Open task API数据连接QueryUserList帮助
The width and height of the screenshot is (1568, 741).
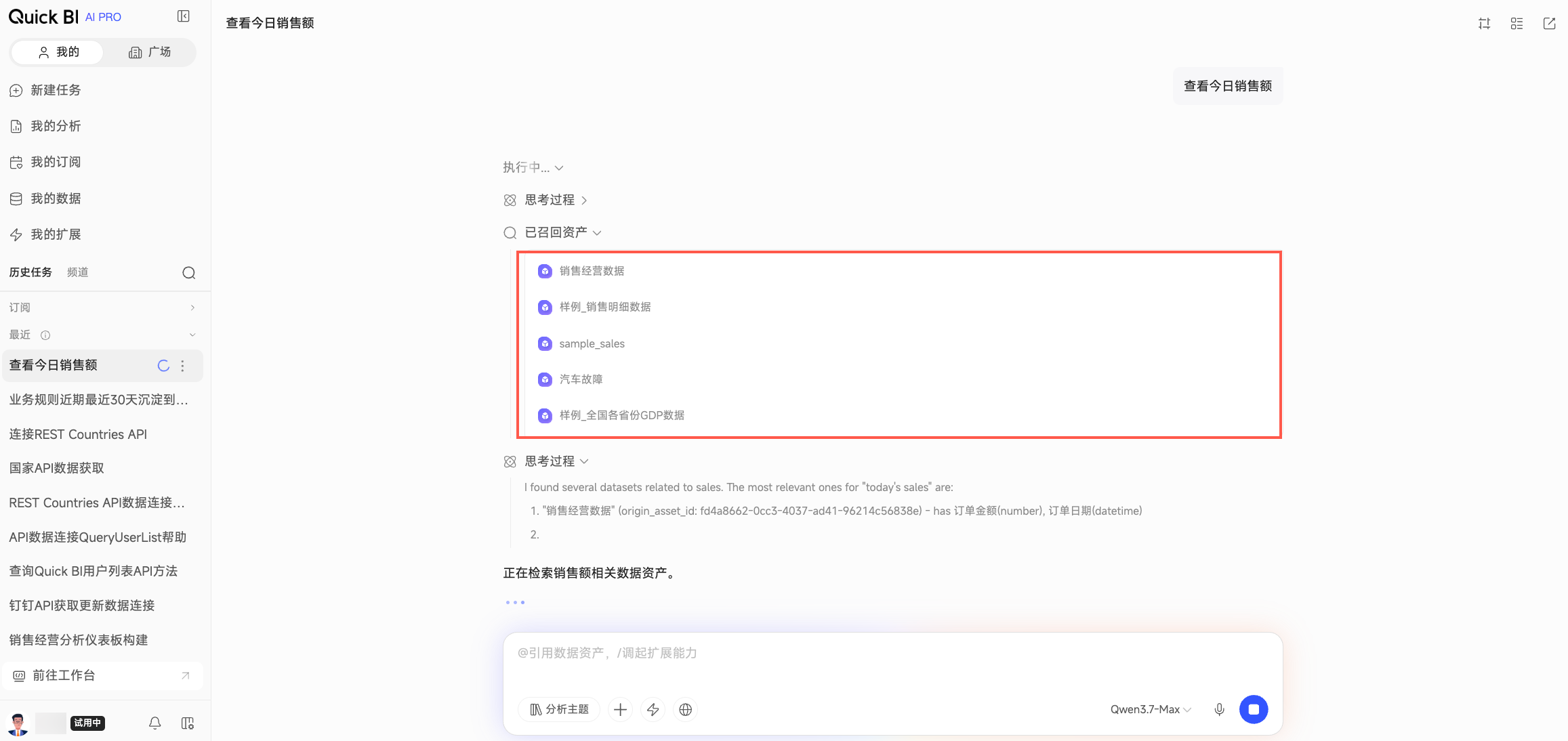pos(98,537)
